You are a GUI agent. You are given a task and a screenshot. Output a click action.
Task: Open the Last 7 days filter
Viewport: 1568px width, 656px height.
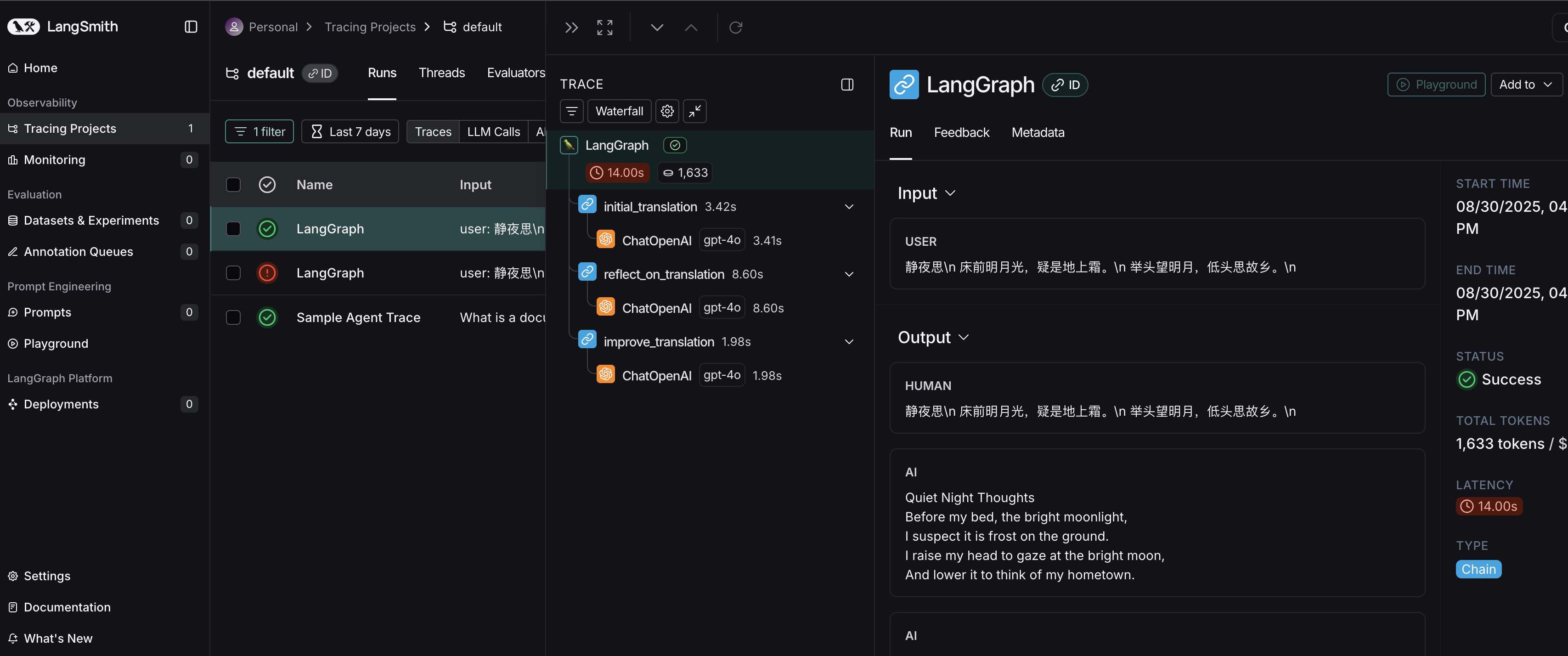coord(350,131)
